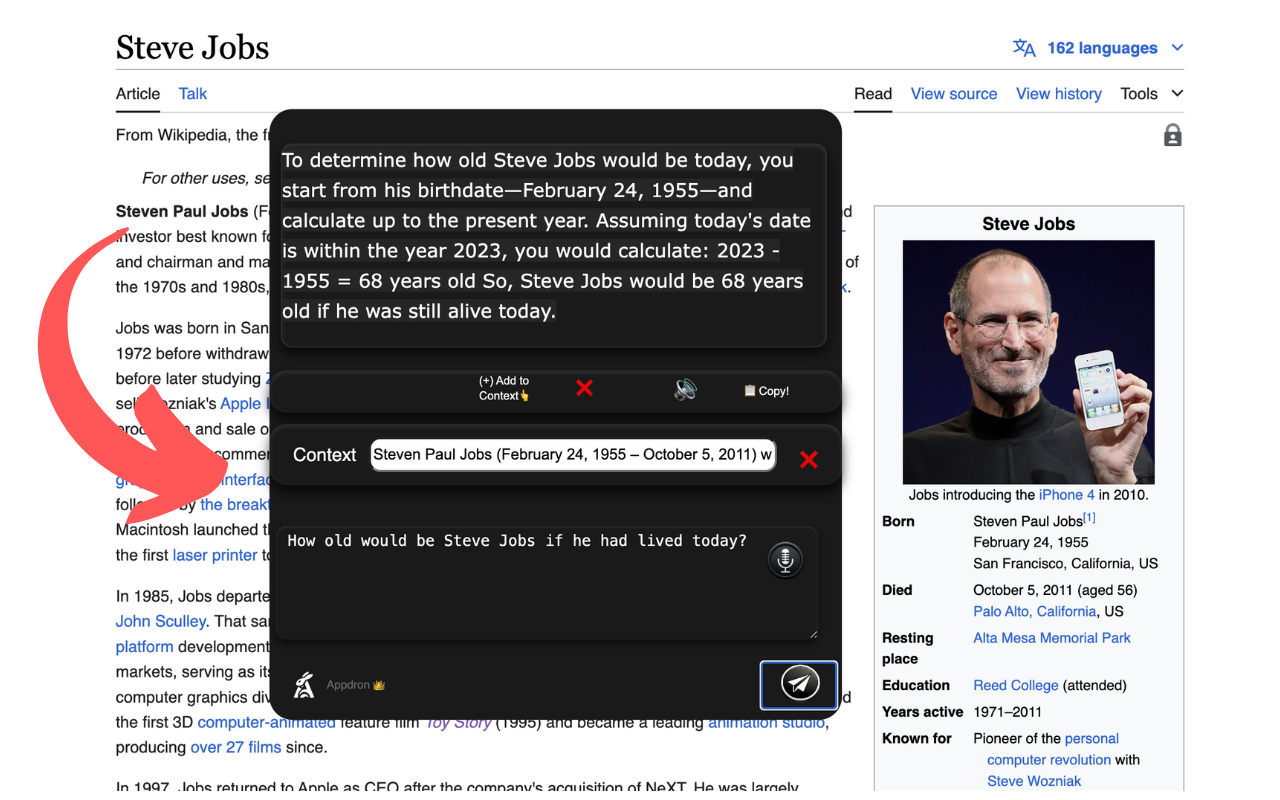Open the Palo Alto, California link
1280x800 pixels.
[x=1035, y=611]
